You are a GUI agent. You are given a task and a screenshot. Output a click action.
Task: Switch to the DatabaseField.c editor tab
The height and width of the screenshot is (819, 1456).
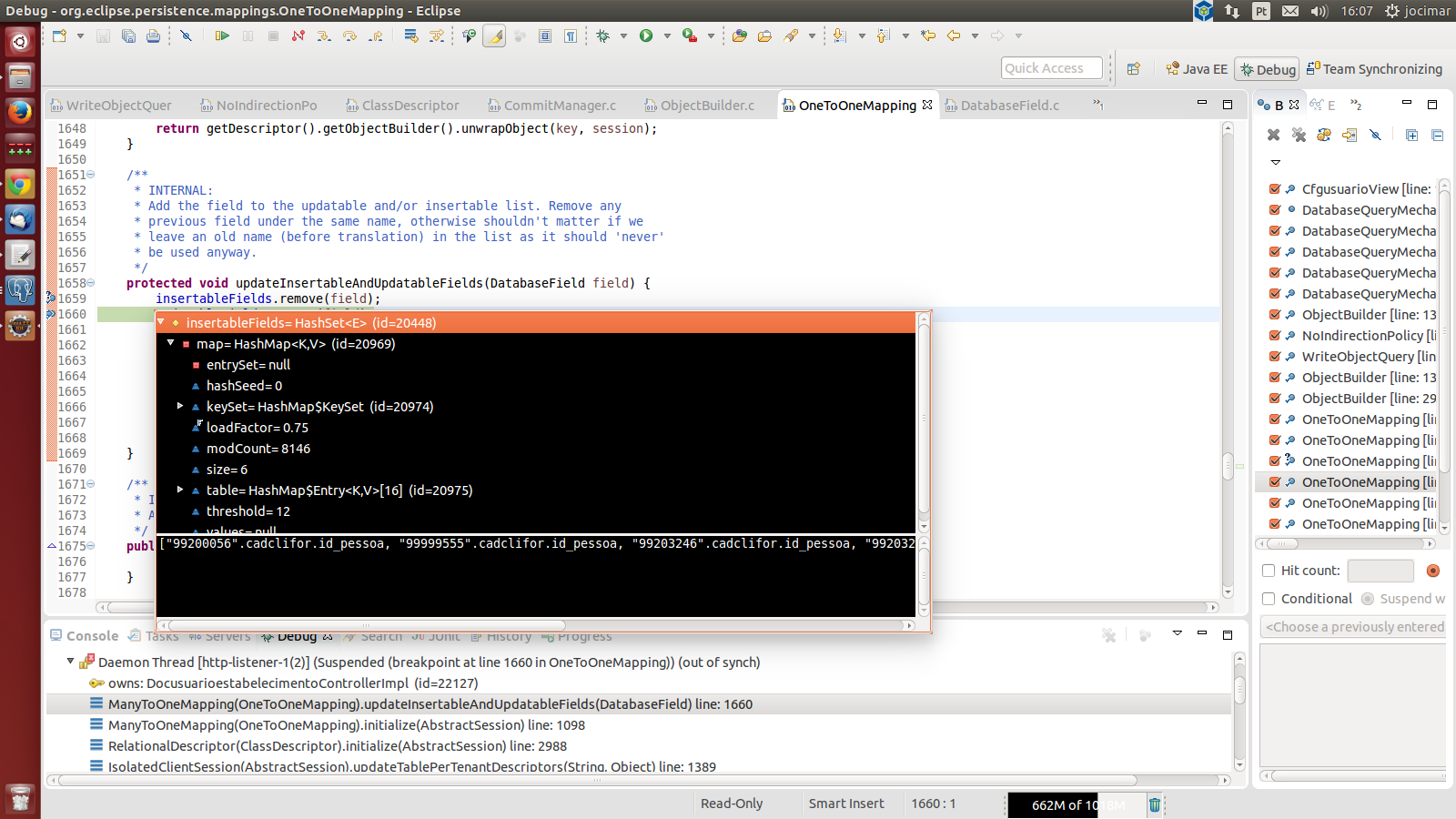tap(1002, 106)
